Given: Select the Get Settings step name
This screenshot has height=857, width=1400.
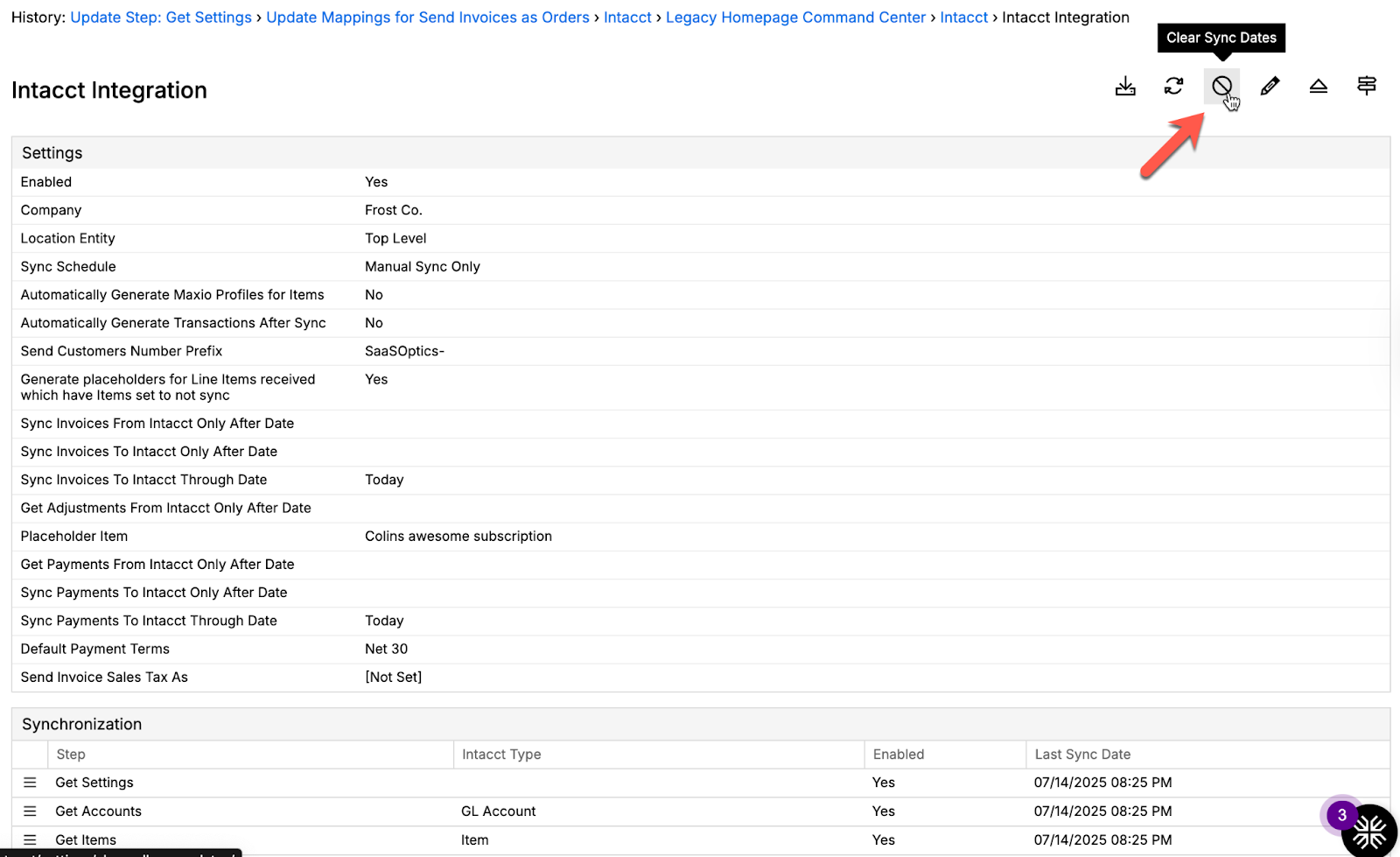Looking at the screenshot, I should [x=94, y=783].
